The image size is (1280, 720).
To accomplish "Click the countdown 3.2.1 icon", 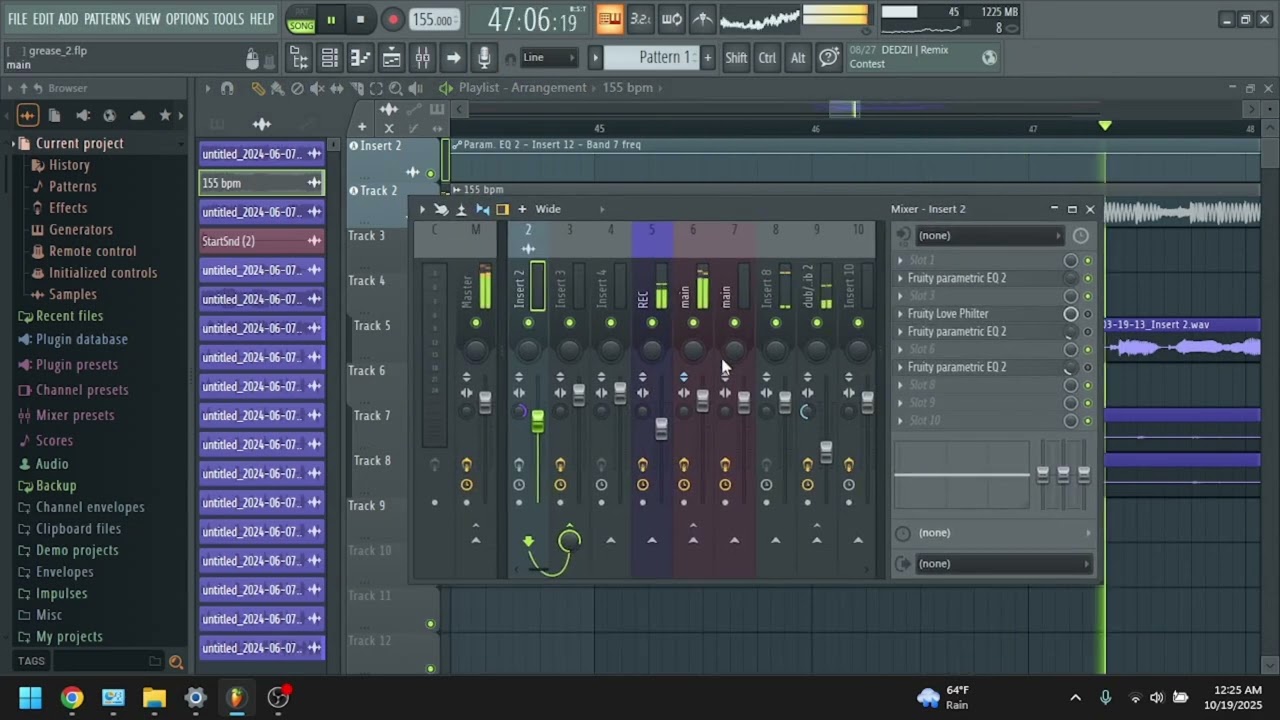I will (640, 18).
